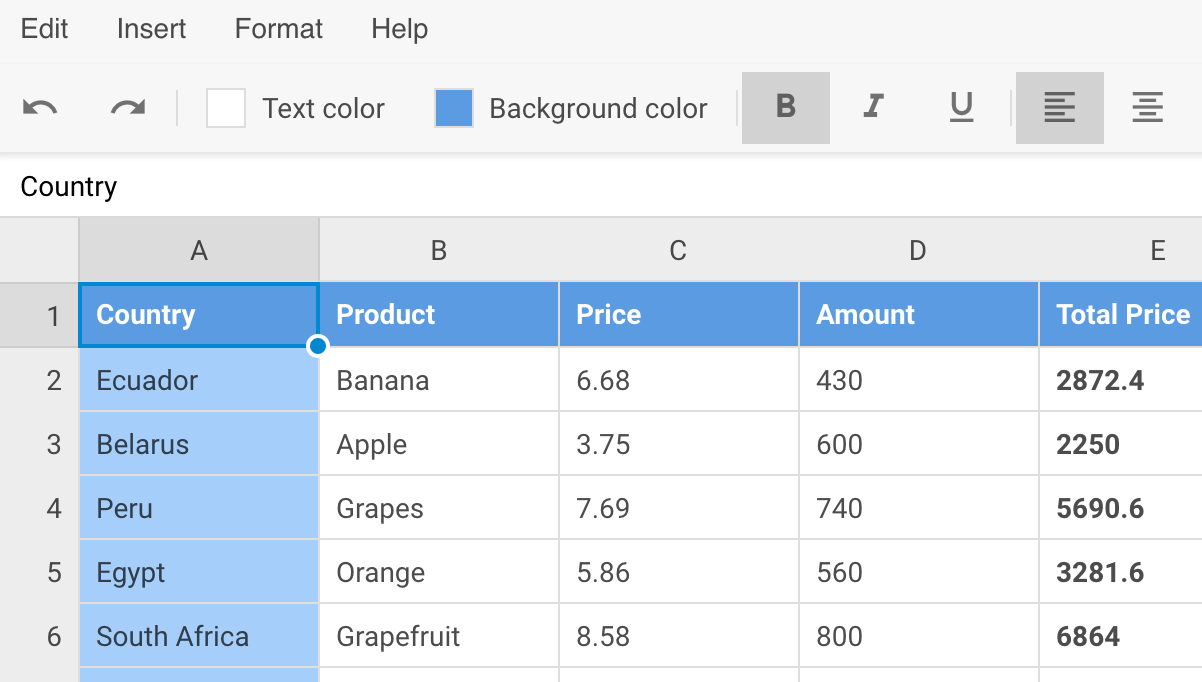Open the Insert menu

151,29
